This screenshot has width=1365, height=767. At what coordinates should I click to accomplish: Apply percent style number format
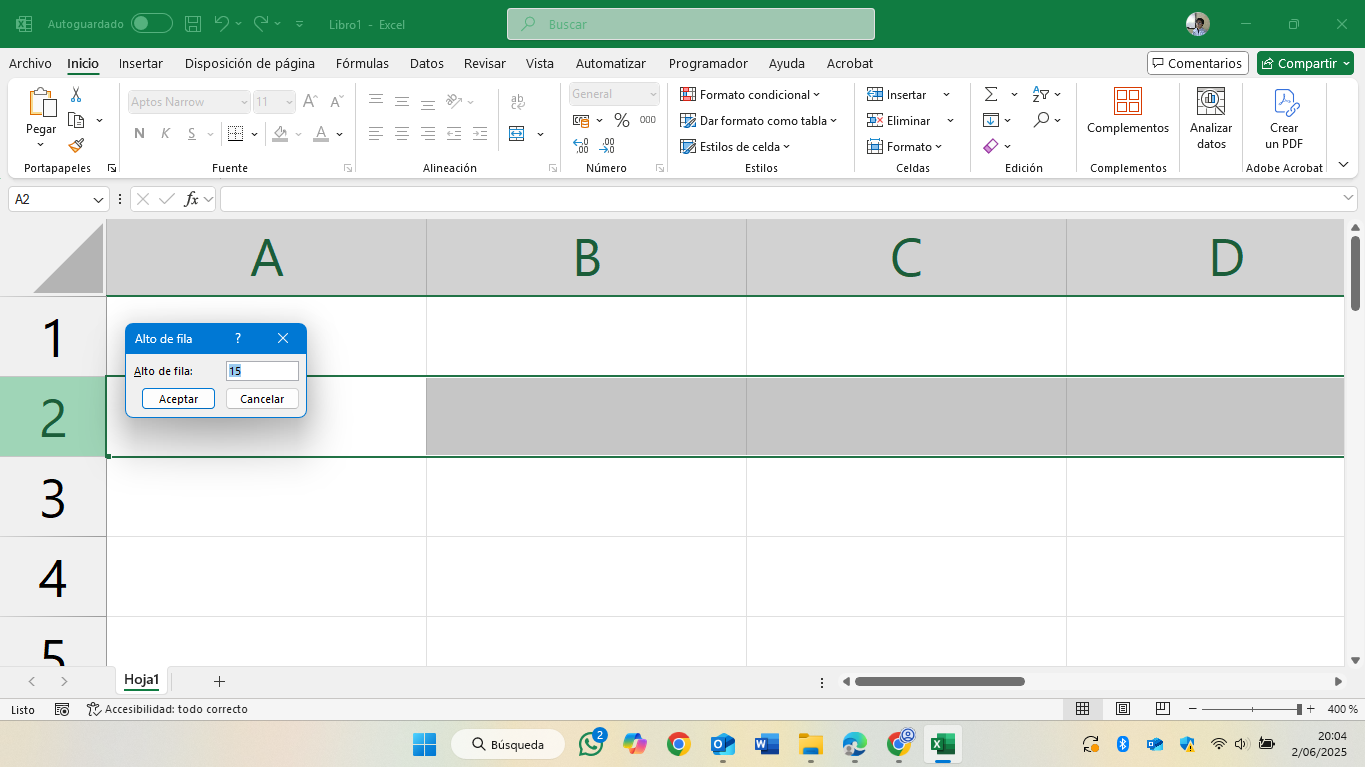pyautogui.click(x=622, y=120)
